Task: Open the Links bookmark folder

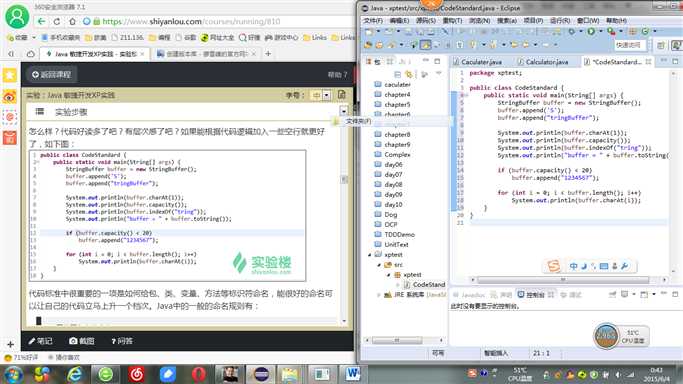Action: click(x=314, y=38)
